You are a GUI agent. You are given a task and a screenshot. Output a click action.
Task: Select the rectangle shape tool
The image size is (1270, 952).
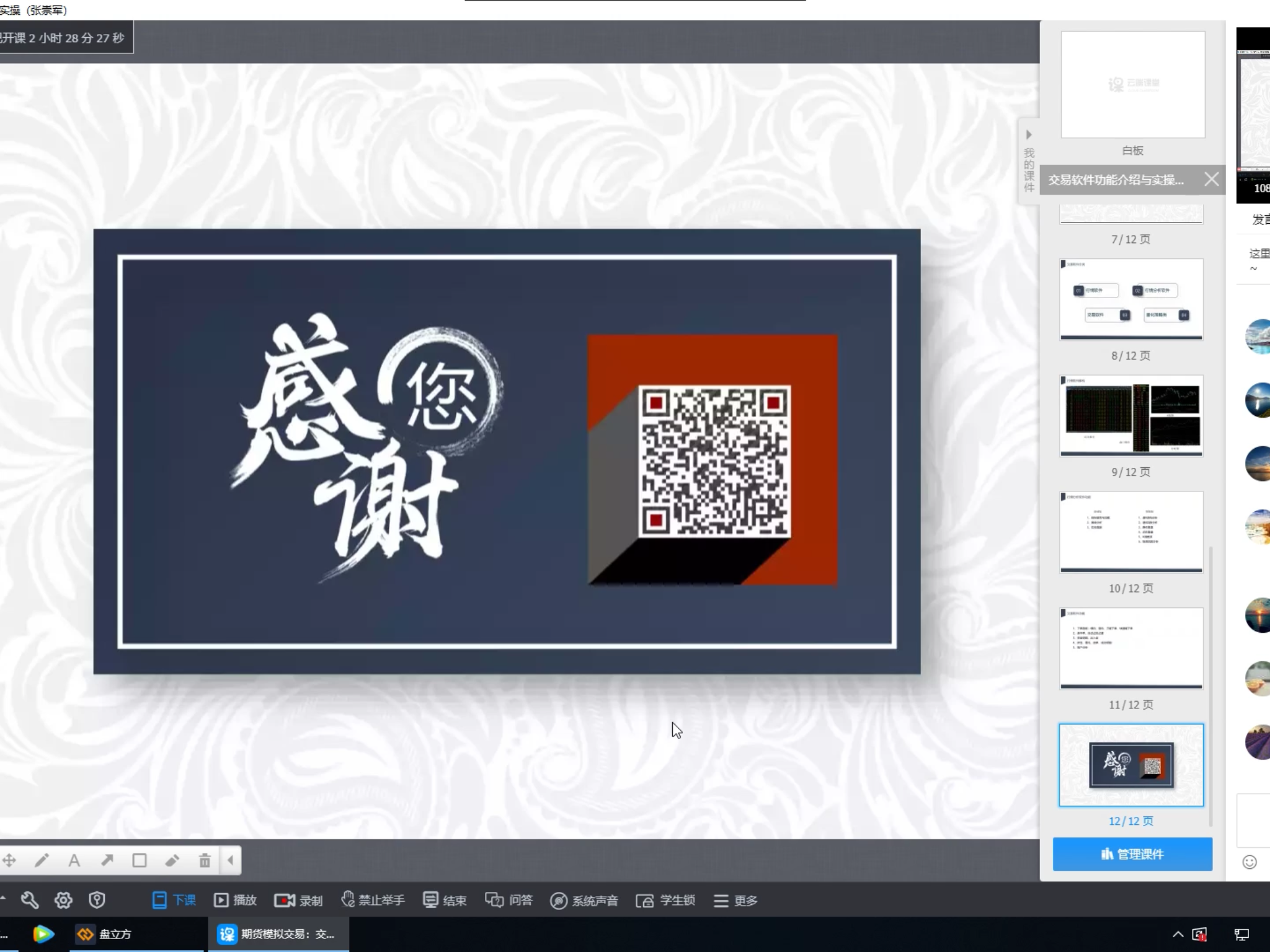[140, 860]
